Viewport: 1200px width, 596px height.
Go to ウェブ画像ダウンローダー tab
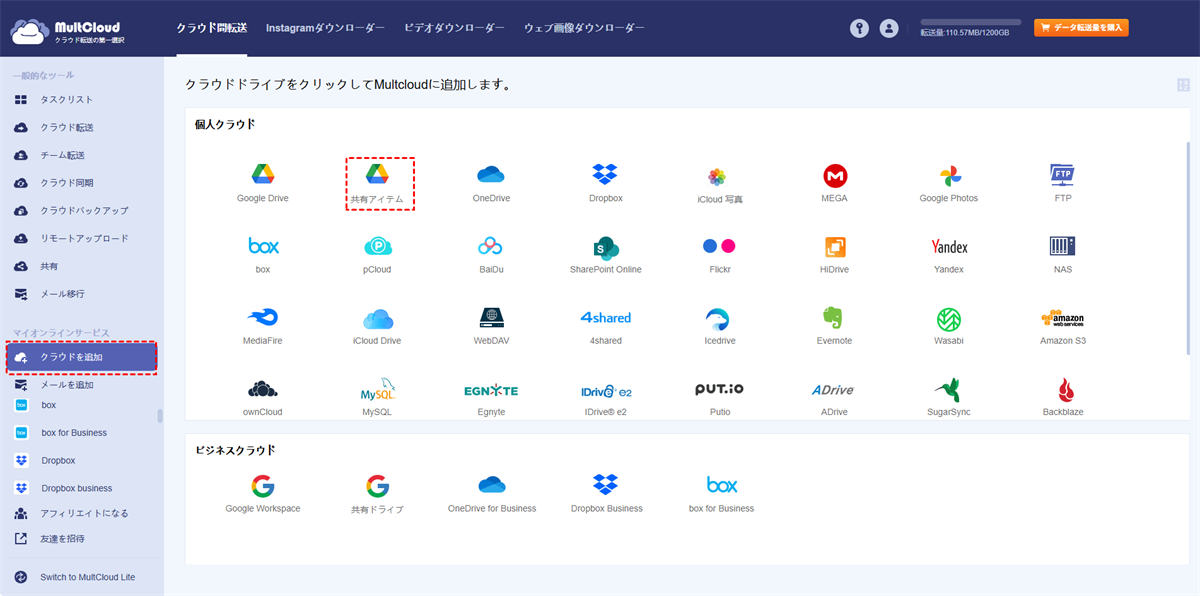tap(584, 28)
